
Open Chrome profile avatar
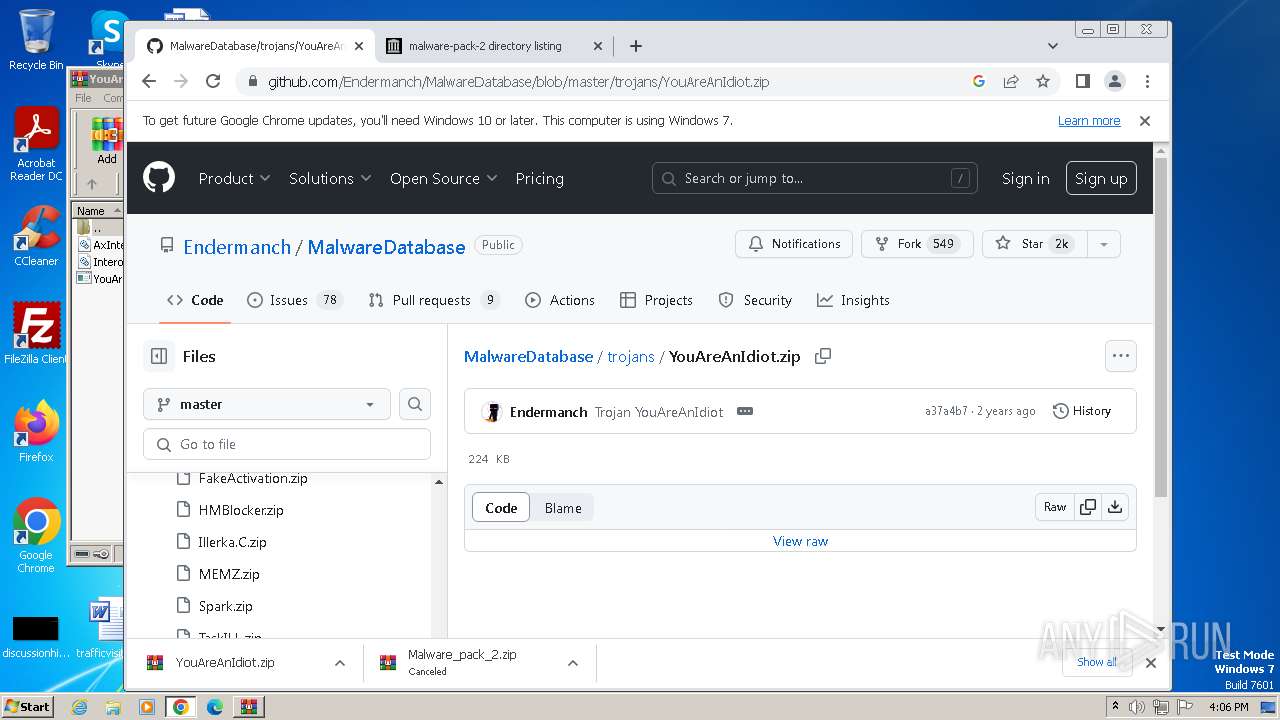pos(1114,81)
